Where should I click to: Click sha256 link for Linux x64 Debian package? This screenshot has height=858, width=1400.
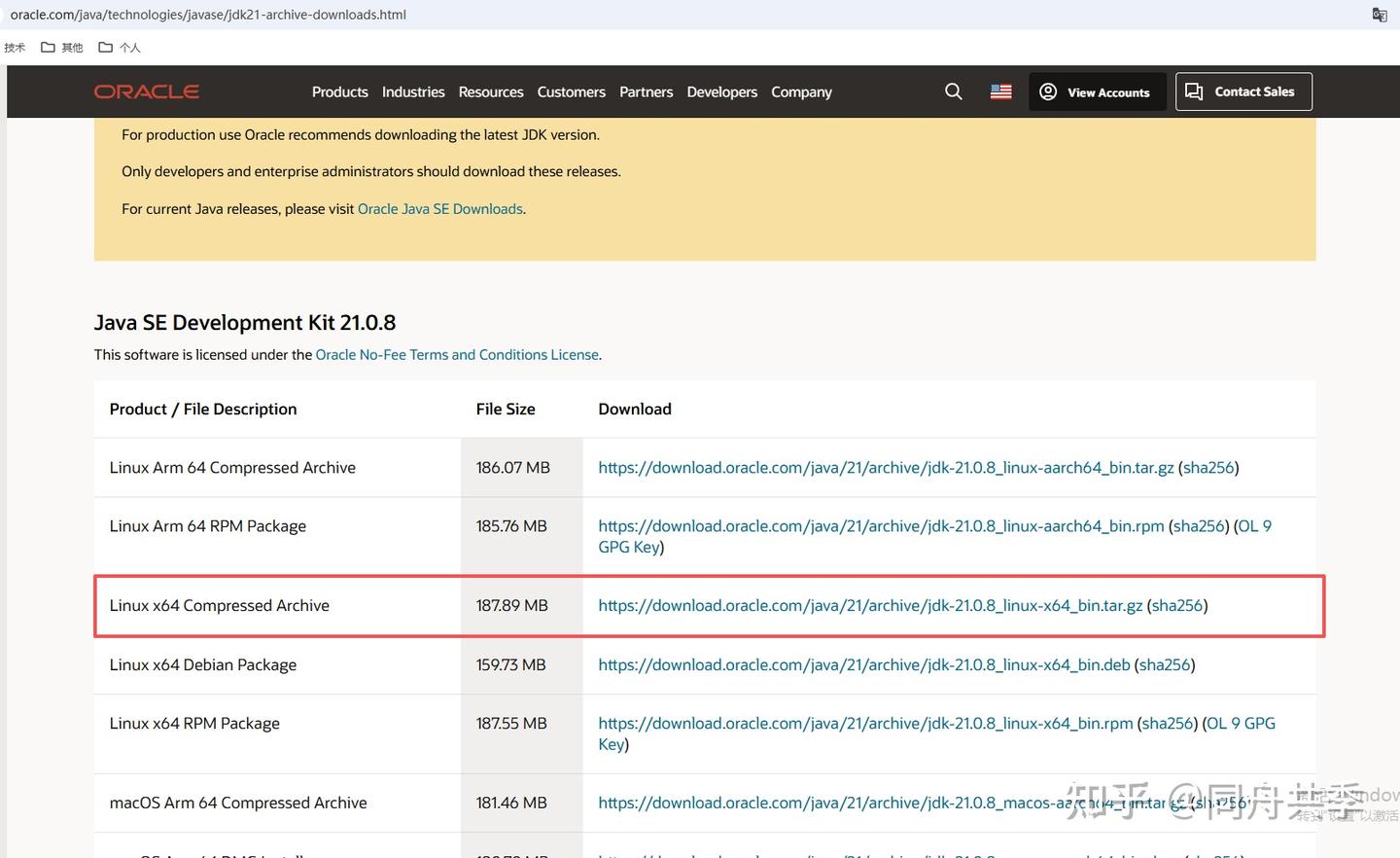[x=1164, y=665]
